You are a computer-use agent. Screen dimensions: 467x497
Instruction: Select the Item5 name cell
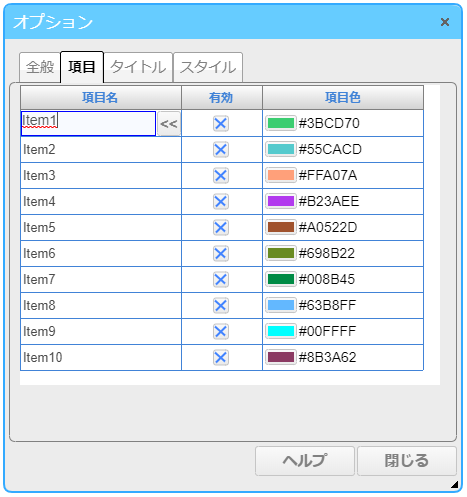101,228
